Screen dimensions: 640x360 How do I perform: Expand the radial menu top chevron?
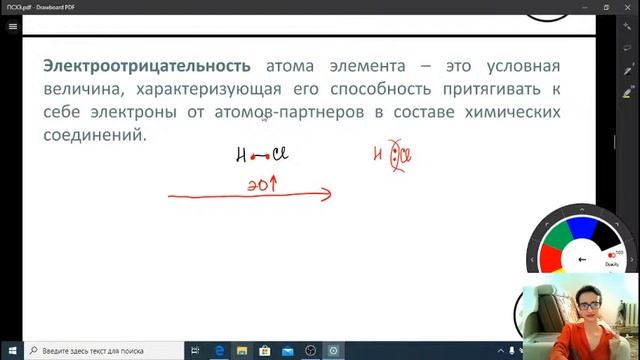582,210
